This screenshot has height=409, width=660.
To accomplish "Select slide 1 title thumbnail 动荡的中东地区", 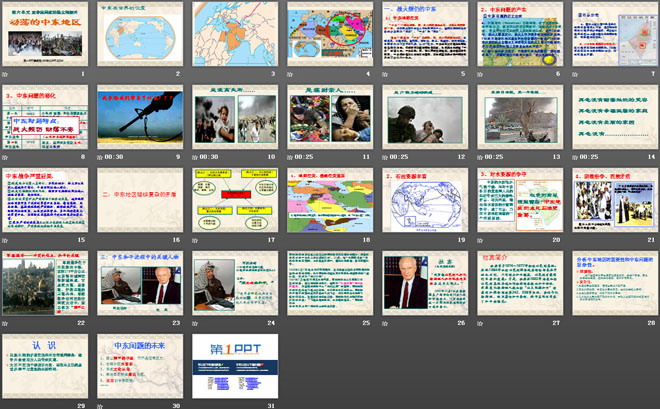I will (45, 34).
